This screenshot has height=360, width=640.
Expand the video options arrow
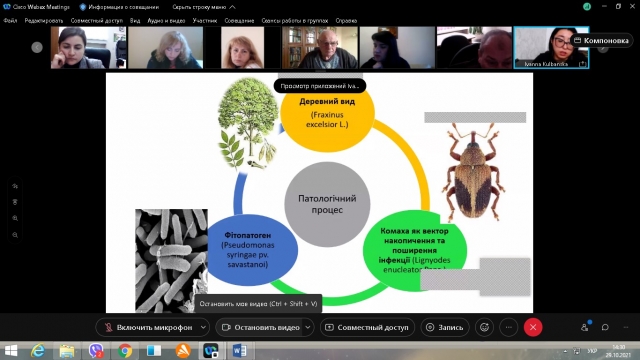click(x=308, y=327)
